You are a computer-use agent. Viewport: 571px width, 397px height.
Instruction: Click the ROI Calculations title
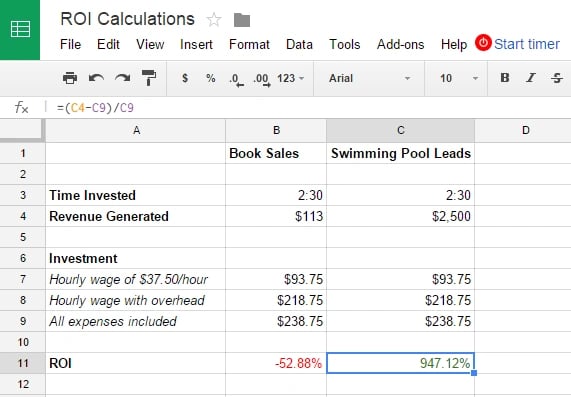(x=127, y=19)
